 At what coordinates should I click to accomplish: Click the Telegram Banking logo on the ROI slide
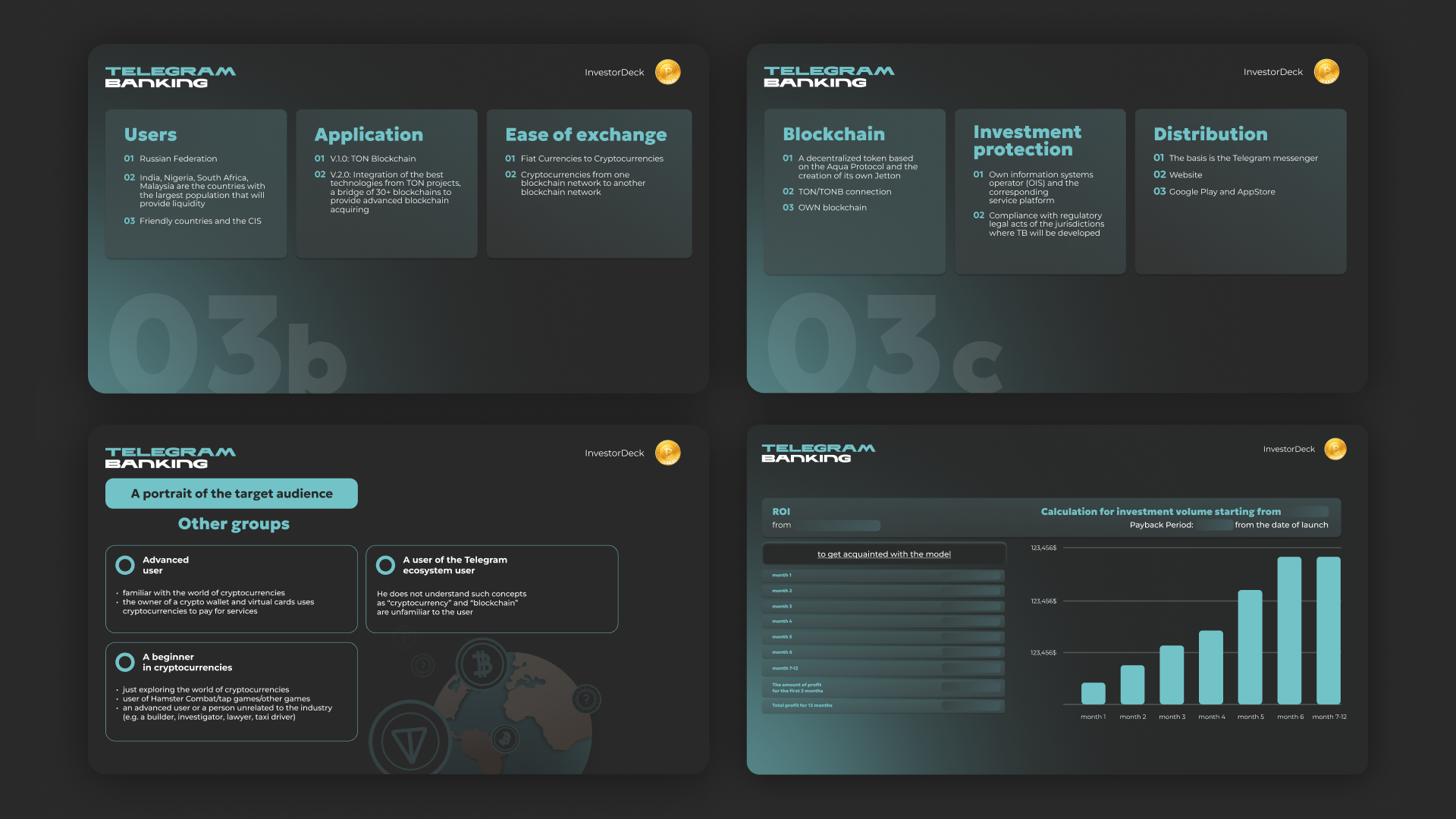pos(818,453)
